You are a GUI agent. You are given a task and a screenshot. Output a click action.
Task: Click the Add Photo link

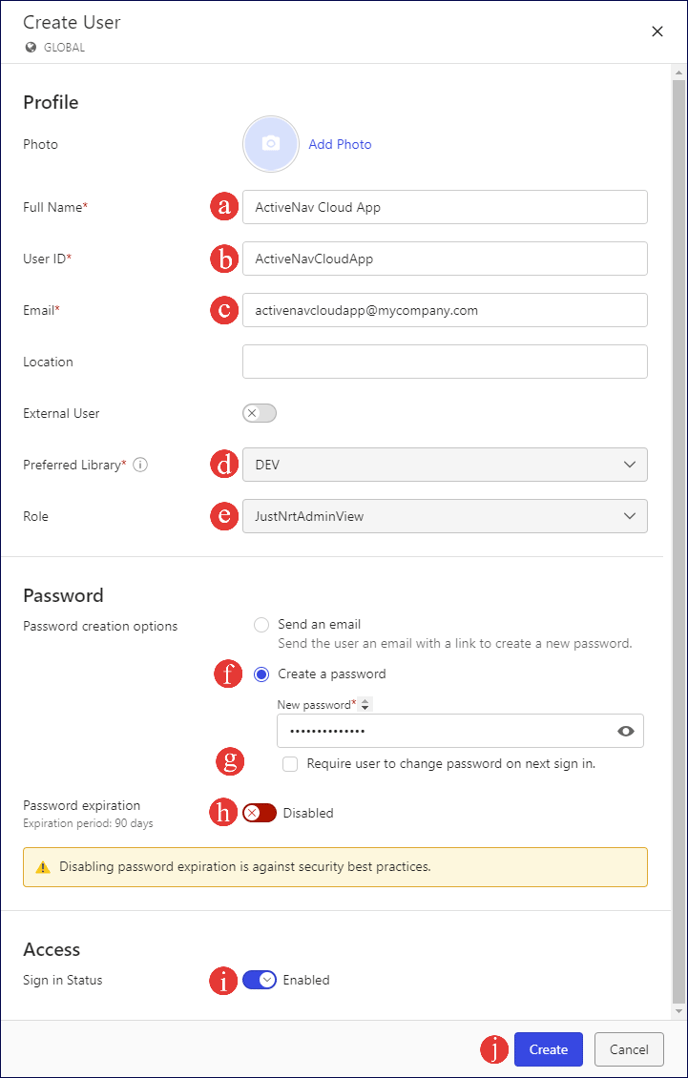340,144
